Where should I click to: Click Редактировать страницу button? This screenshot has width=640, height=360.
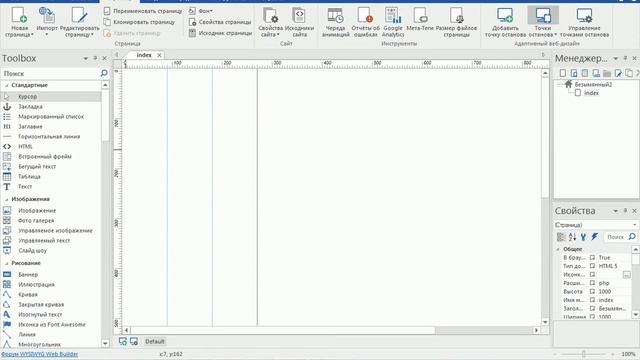(80, 22)
